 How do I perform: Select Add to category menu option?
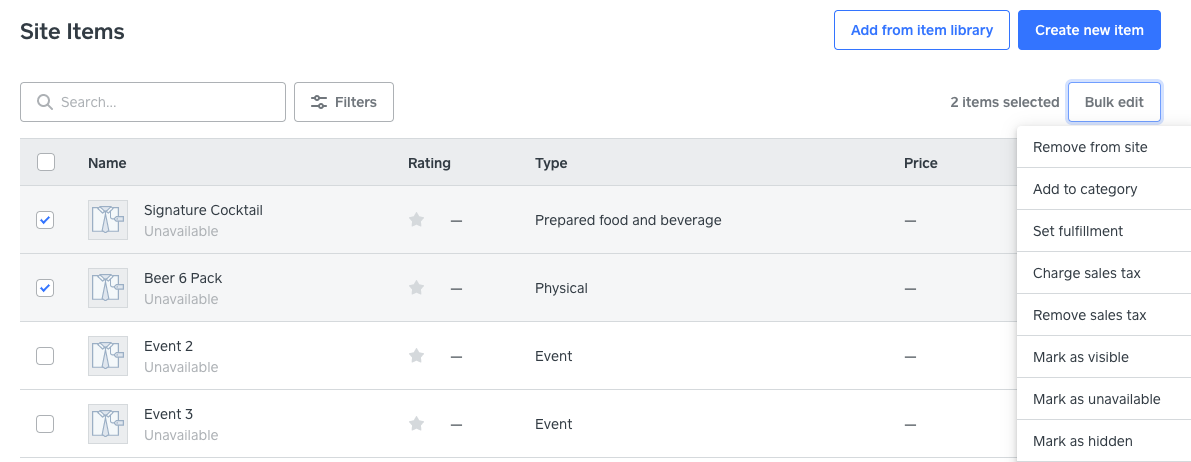(1085, 189)
